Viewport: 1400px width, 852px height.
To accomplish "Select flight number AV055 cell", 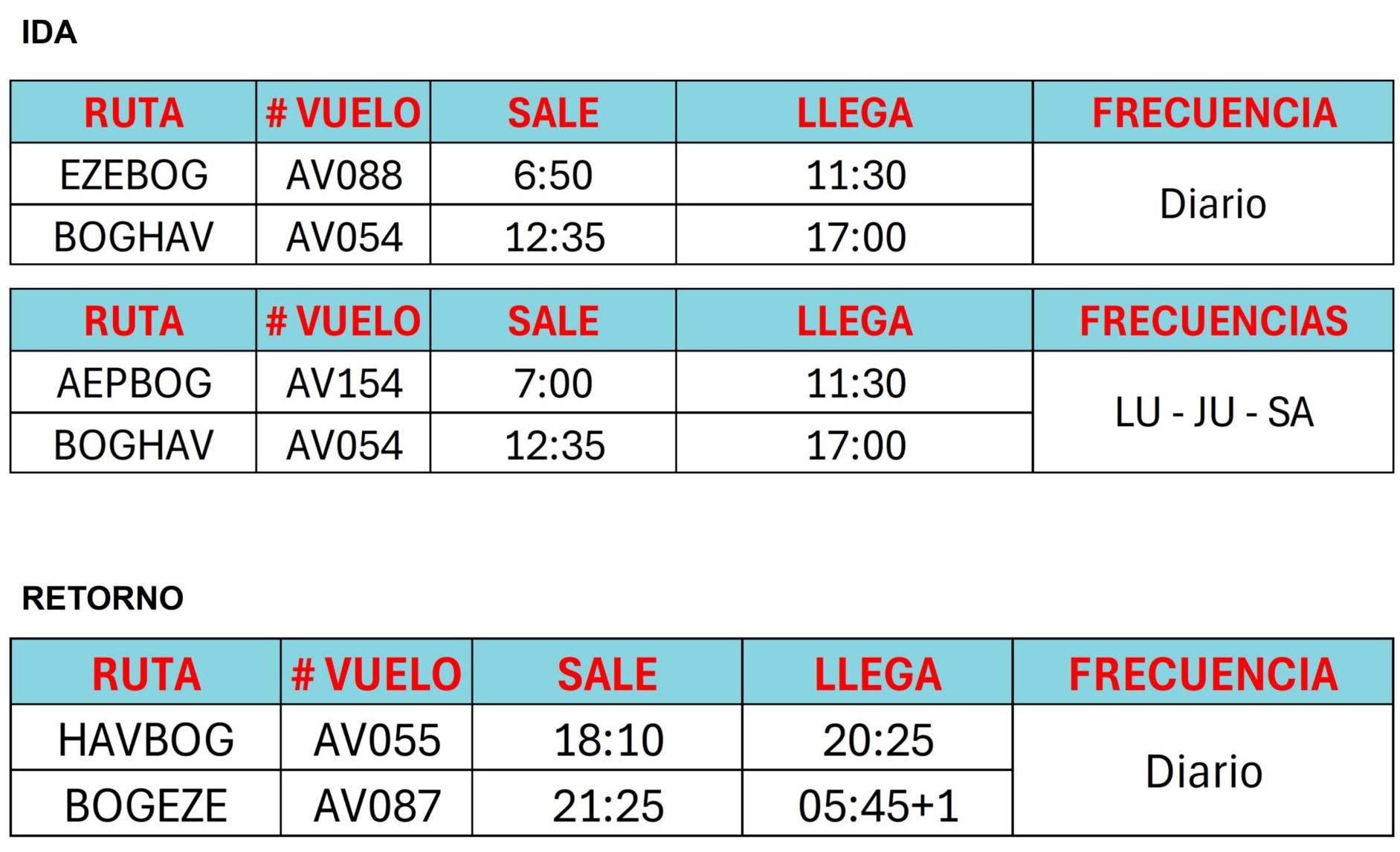I will tap(377, 740).
